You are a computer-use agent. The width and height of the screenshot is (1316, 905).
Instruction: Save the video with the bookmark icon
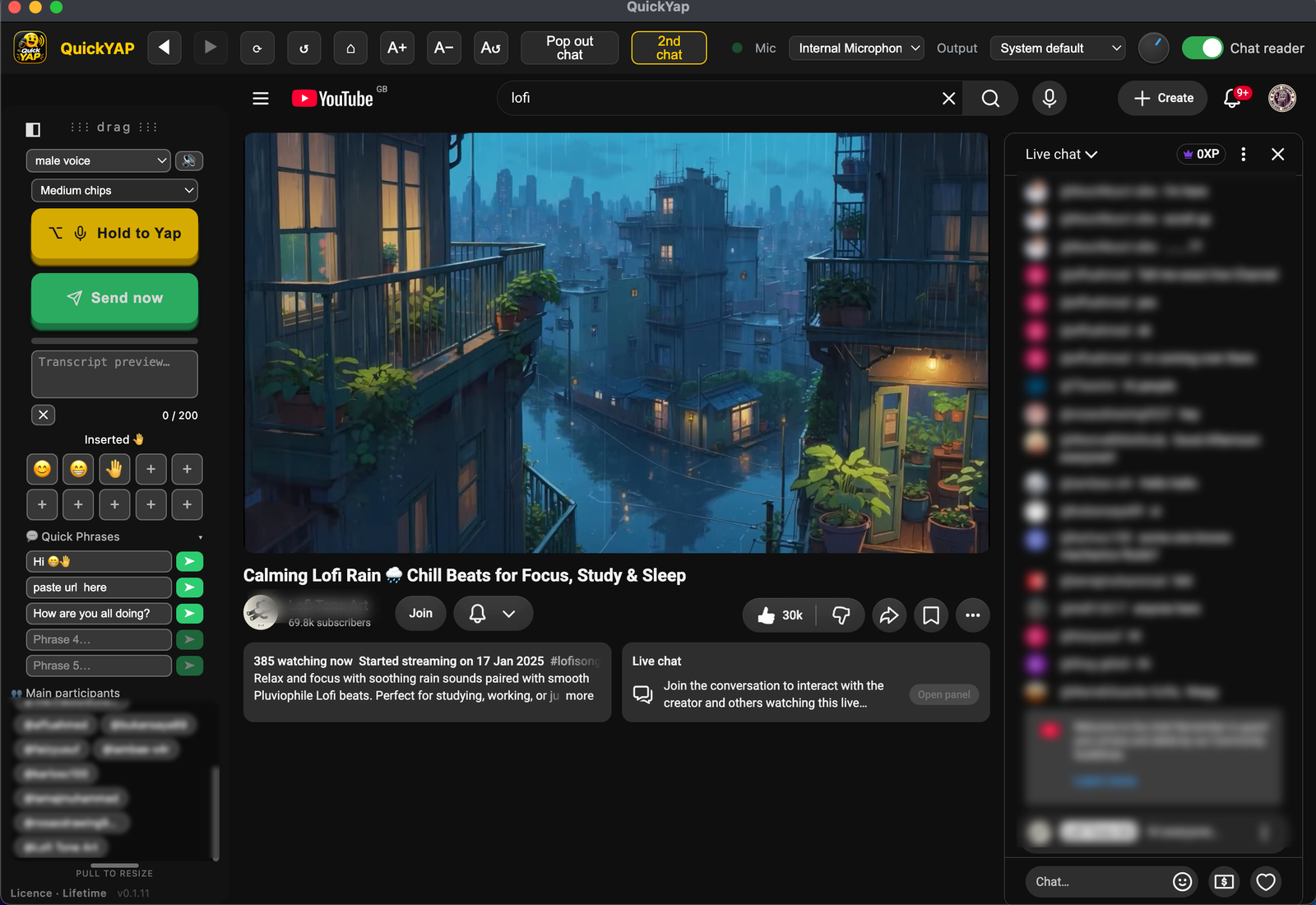[x=931, y=615]
